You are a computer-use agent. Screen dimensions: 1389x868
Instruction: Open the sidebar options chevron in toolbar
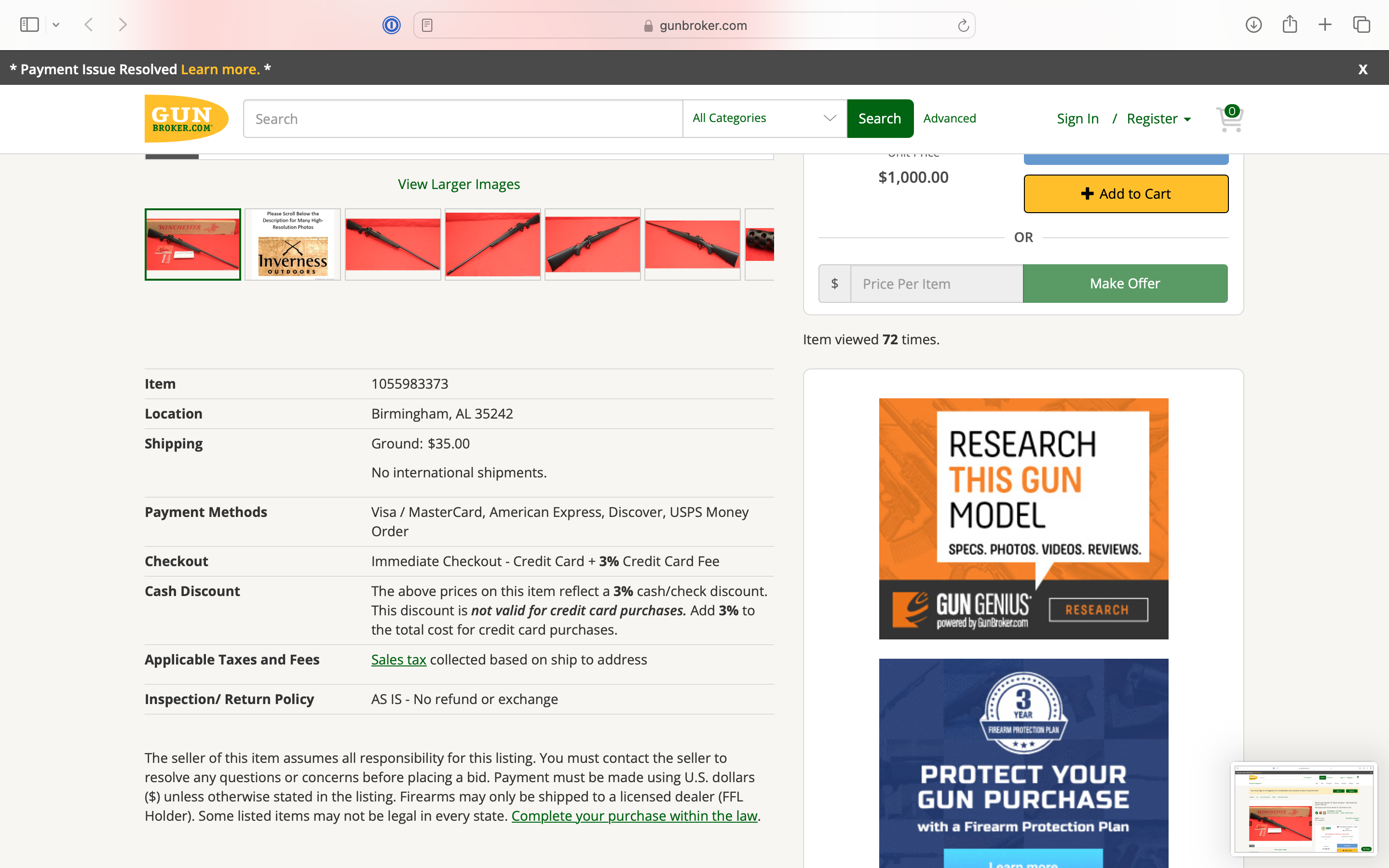click(x=55, y=25)
